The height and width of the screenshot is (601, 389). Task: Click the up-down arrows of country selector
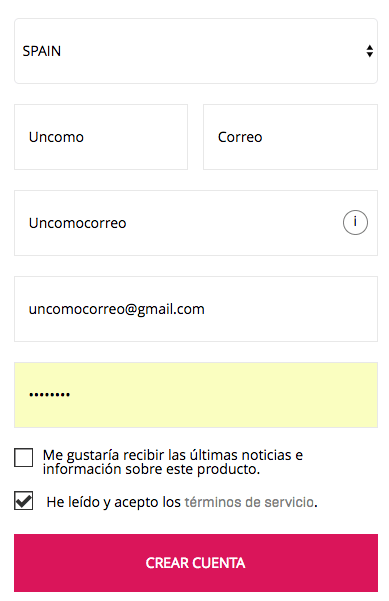[x=369, y=51]
